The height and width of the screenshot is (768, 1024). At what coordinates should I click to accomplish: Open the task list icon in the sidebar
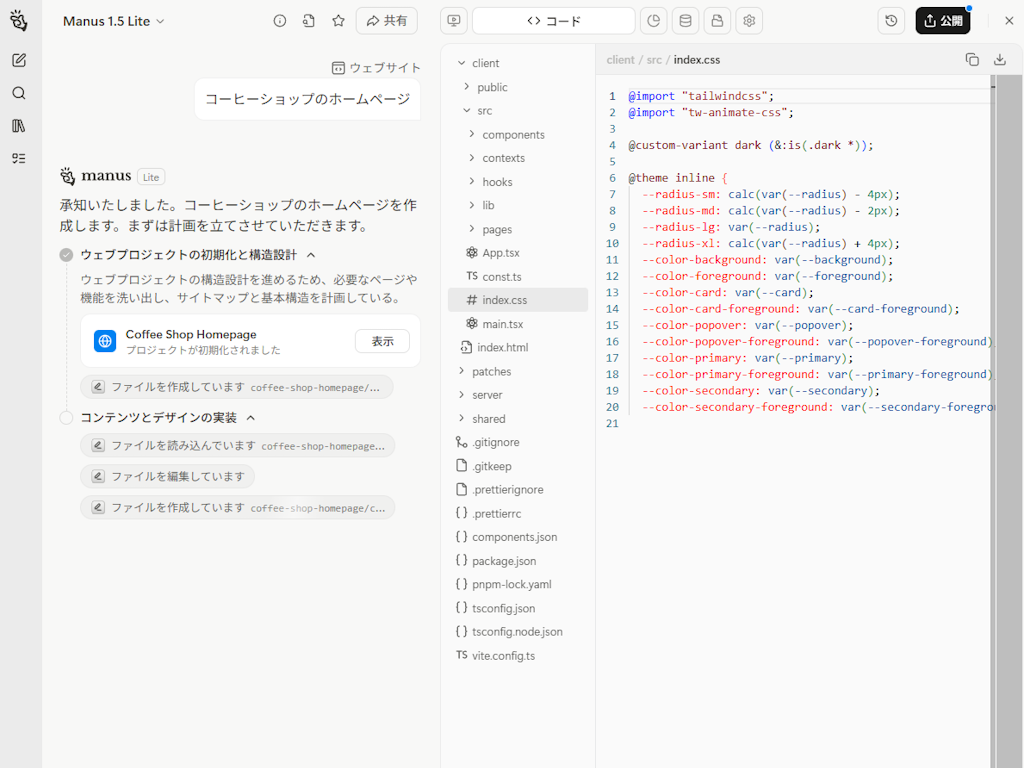(x=19, y=157)
